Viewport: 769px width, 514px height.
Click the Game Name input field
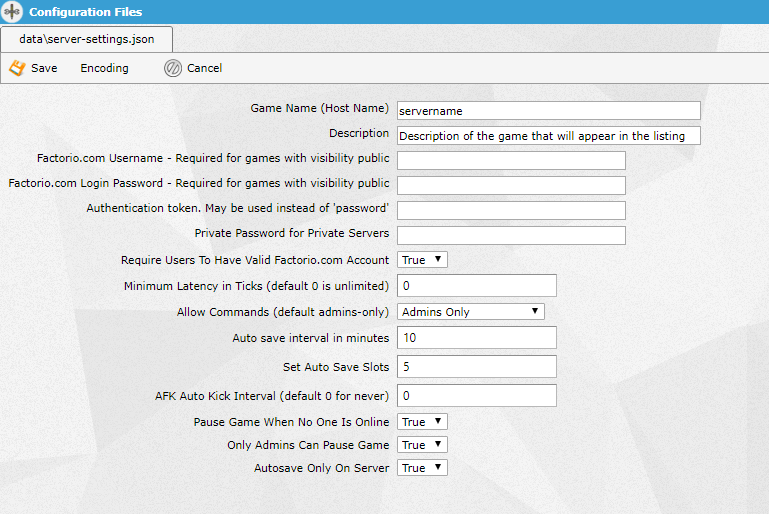[548, 111]
